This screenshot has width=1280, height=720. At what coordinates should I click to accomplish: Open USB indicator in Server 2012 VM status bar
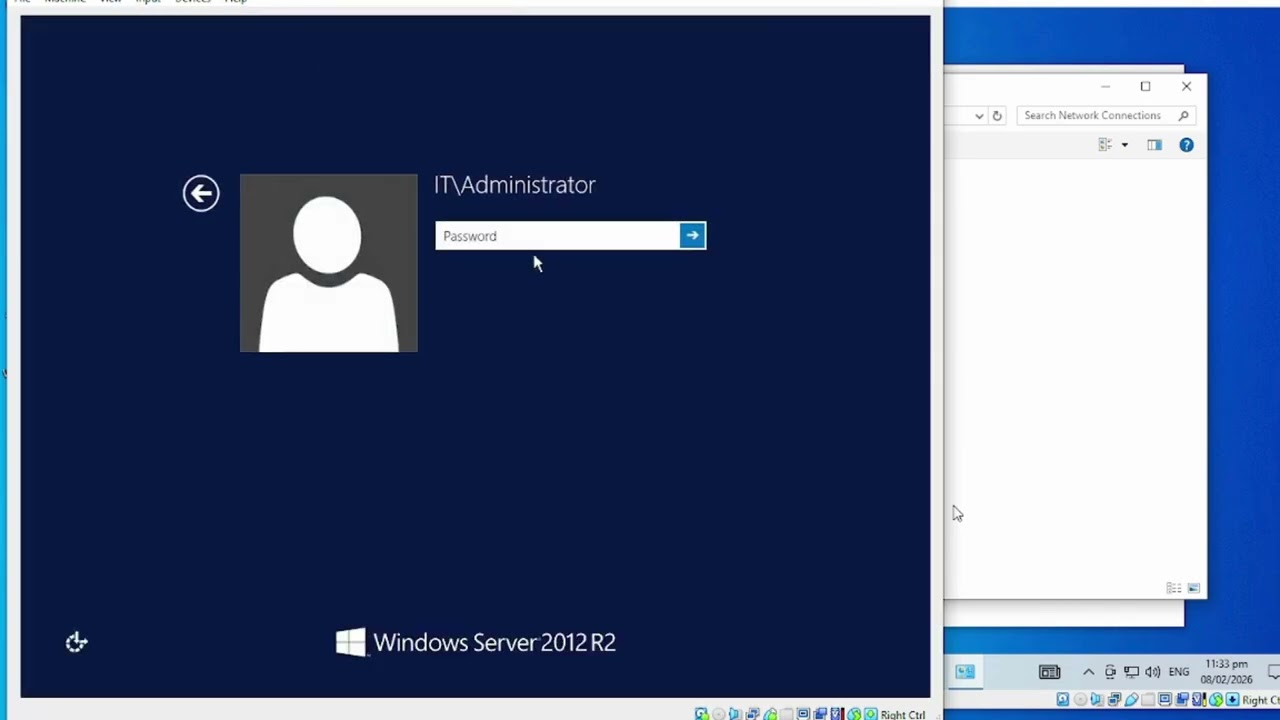coord(770,714)
